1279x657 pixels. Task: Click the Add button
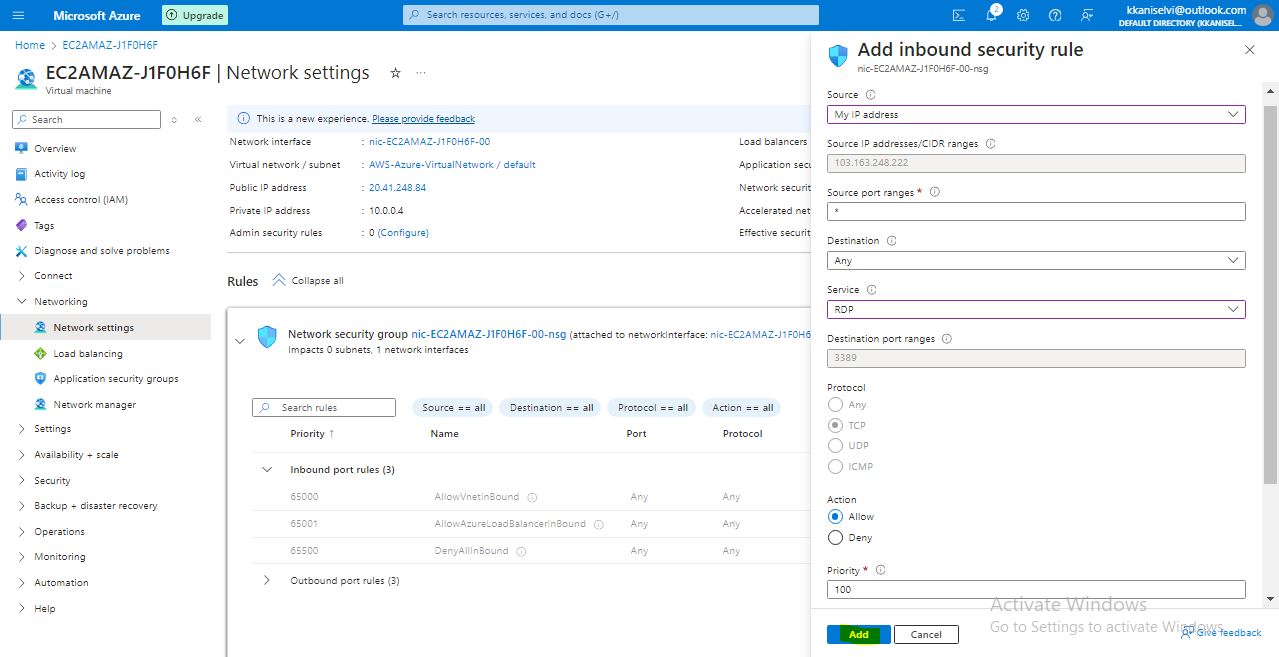click(858, 635)
